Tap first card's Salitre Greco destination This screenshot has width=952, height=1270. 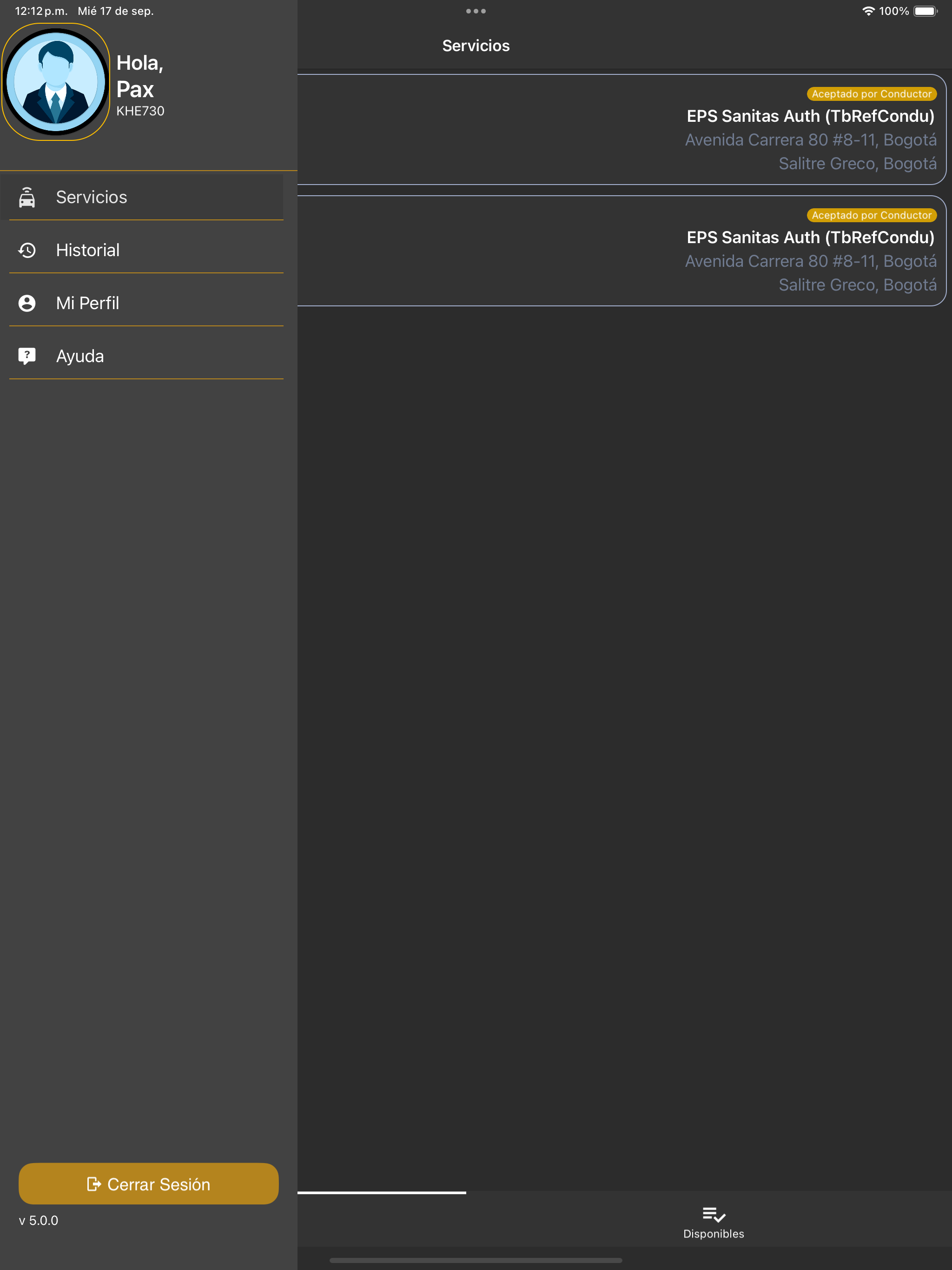[x=858, y=164]
